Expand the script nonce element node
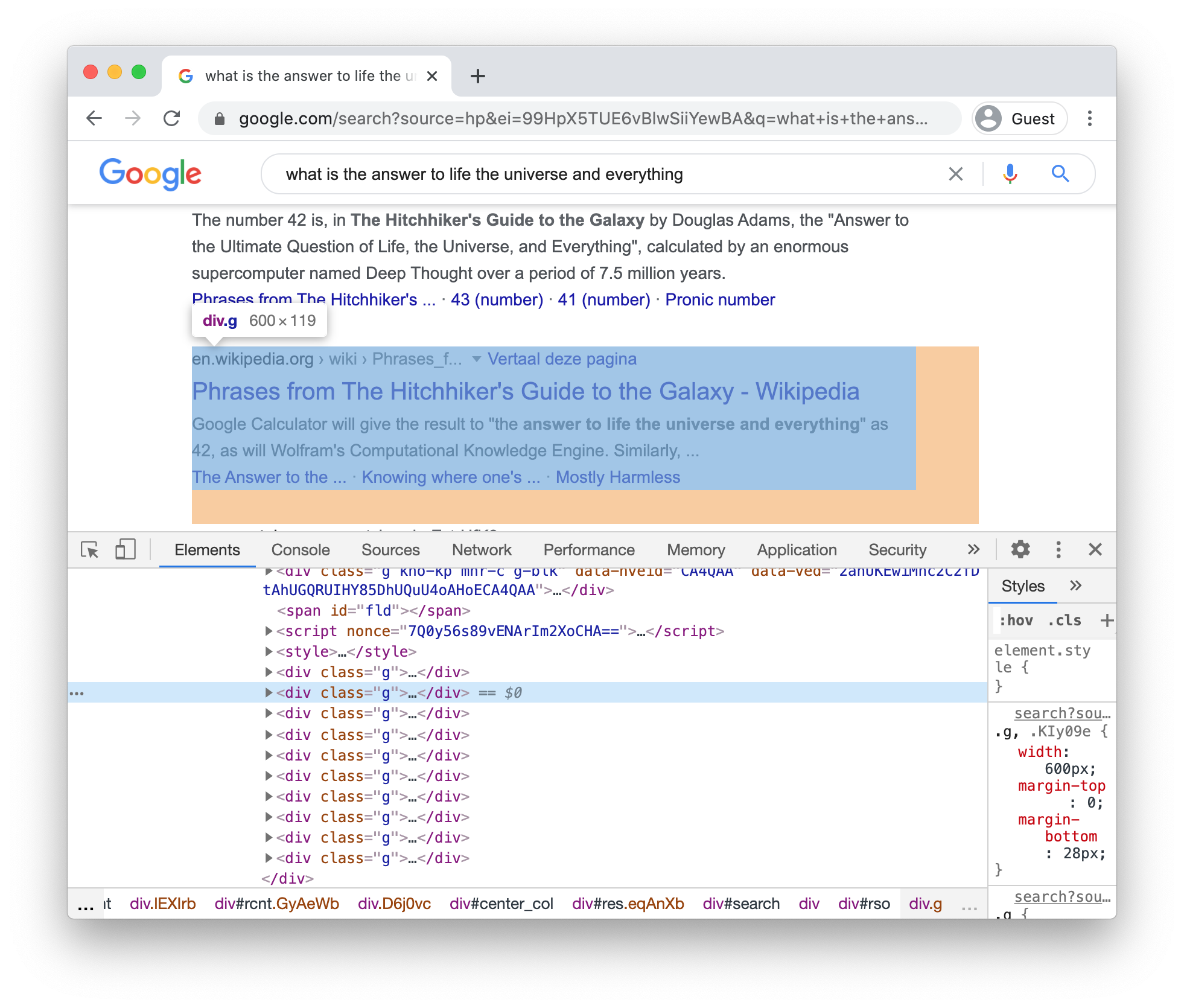Image resolution: width=1184 pixels, height=1008 pixels. tap(269, 631)
